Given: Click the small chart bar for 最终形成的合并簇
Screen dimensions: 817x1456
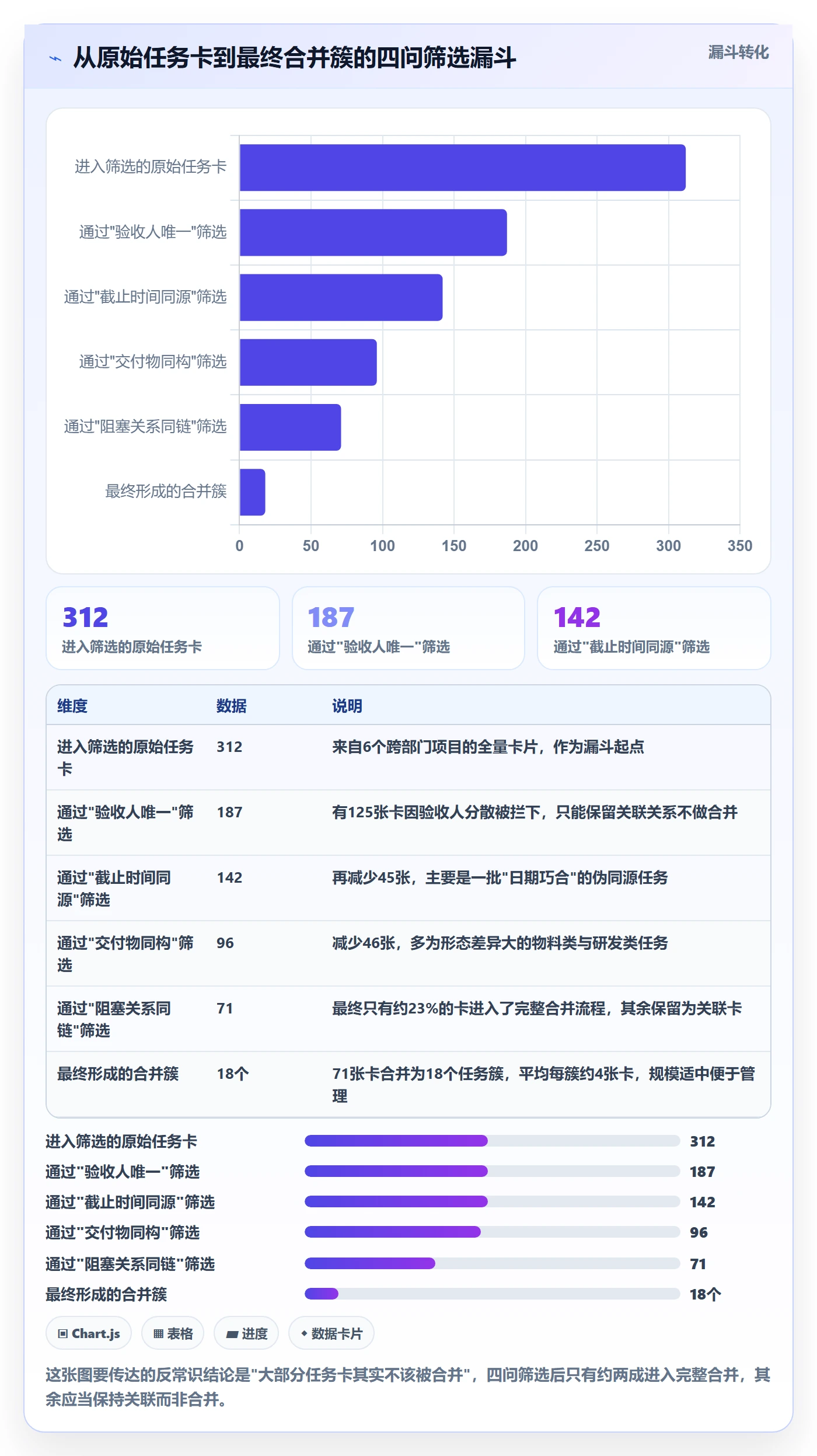Looking at the screenshot, I should [x=253, y=492].
